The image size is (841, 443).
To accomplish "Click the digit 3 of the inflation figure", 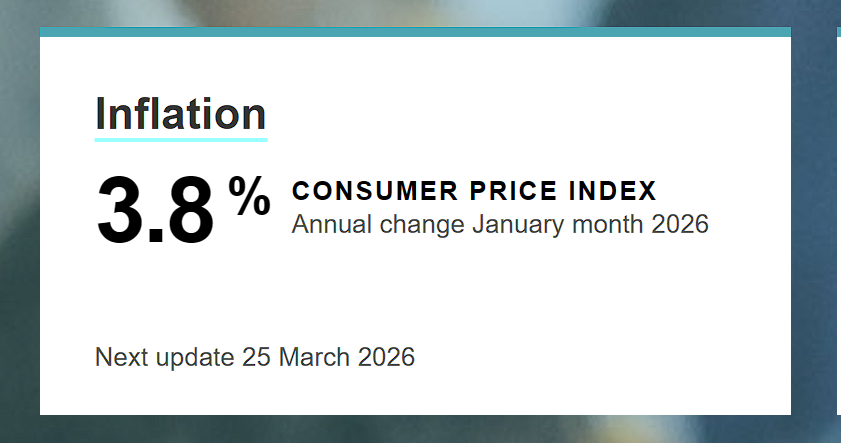I will click(122, 209).
